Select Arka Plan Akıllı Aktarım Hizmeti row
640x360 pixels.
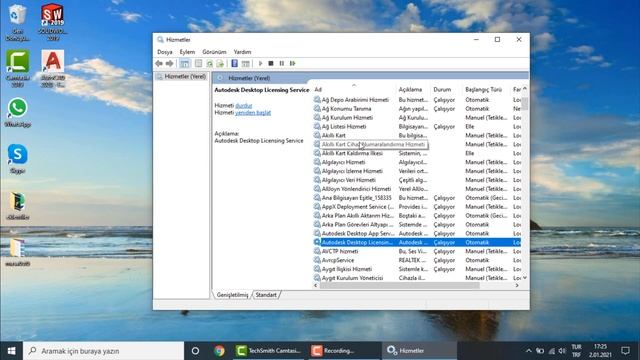tap(416, 216)
